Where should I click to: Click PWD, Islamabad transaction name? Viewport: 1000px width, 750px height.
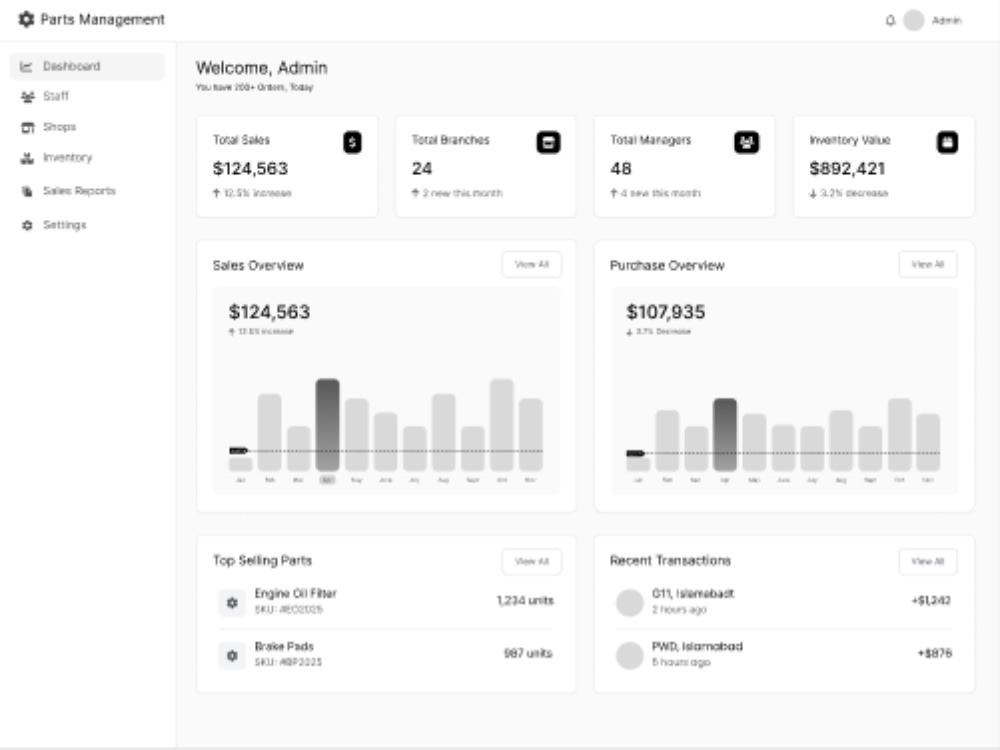click(697, 647)
